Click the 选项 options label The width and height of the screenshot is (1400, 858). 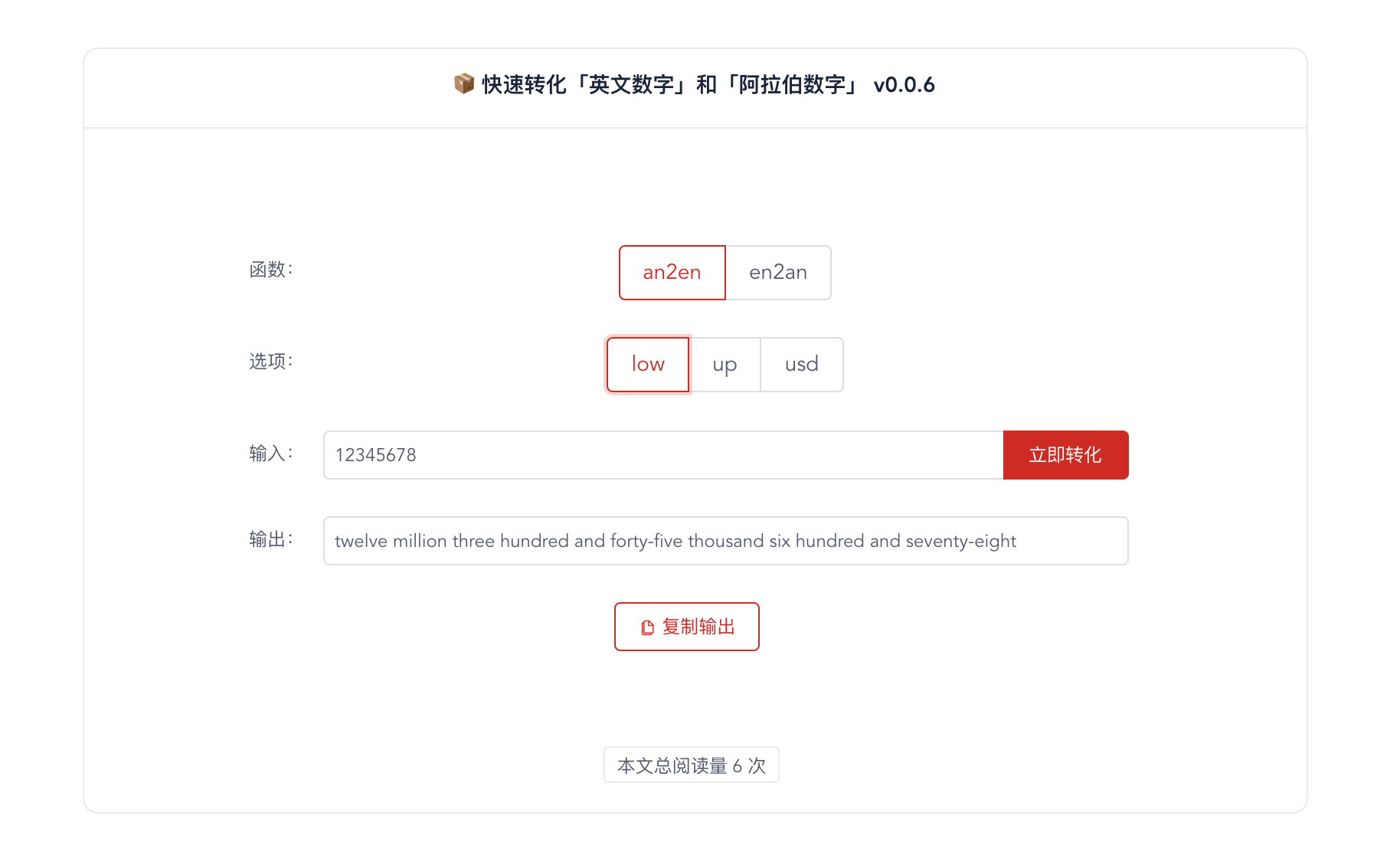click(271, 362)
